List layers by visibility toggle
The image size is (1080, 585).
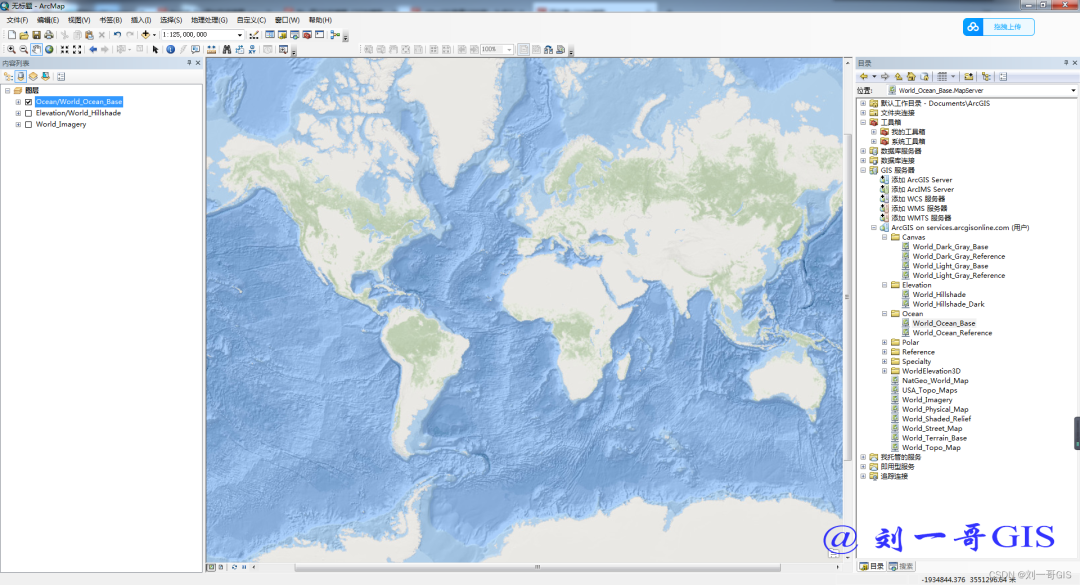click(x=33, y=76)
